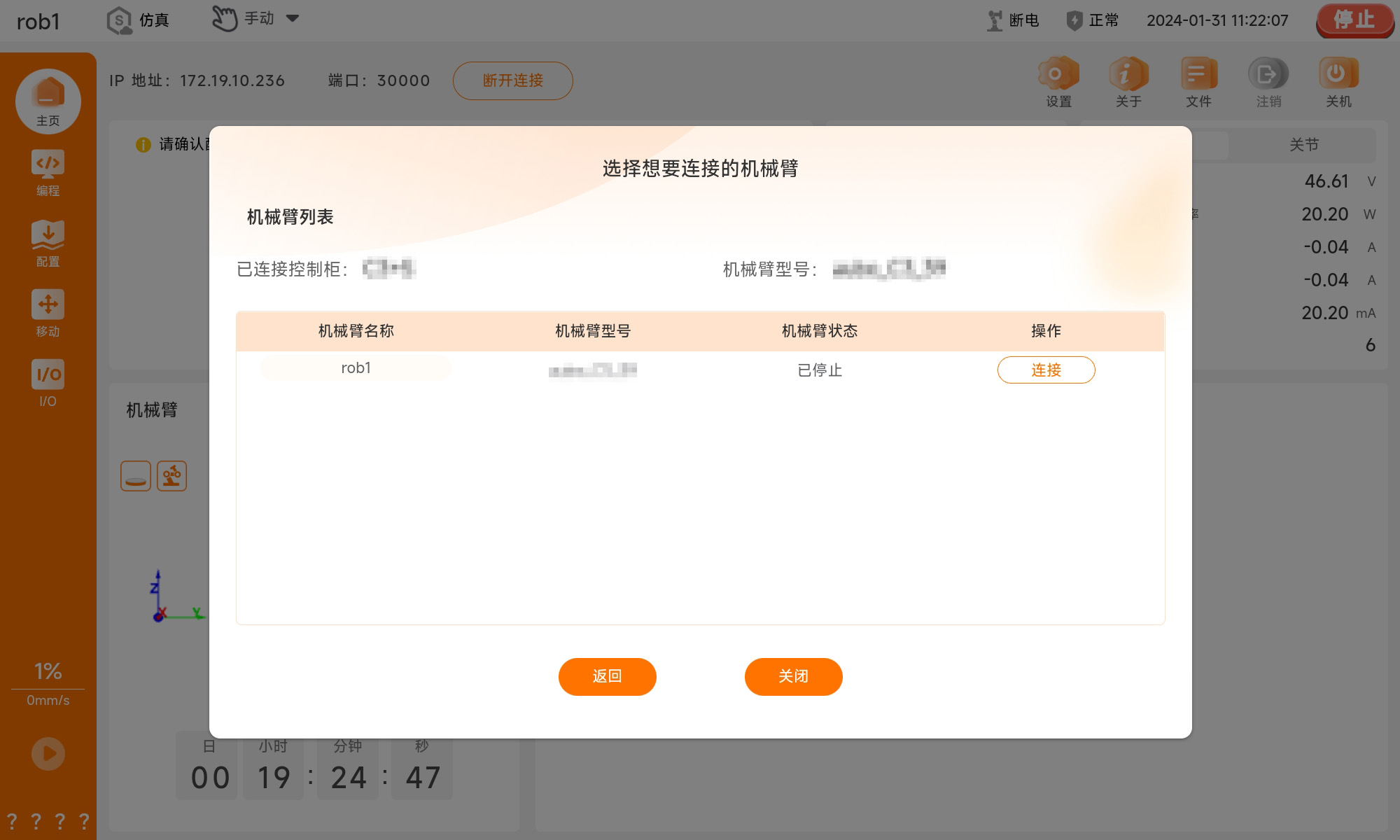Click the 机械臂 panel title
Image resolution: width=1400 pixels, height=840 pixels.
(x=151, y=409)
